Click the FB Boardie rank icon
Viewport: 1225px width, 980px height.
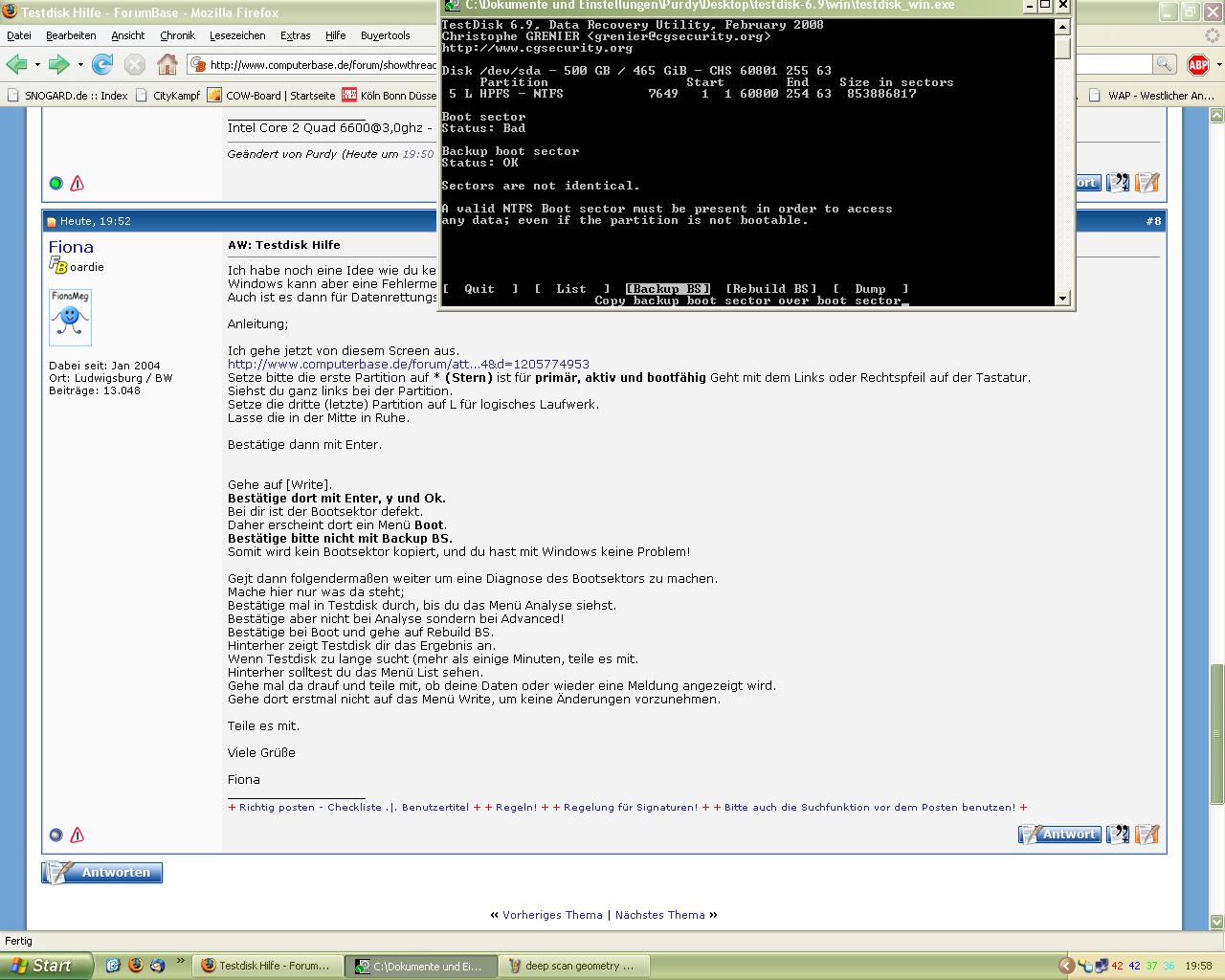(57, 266)
